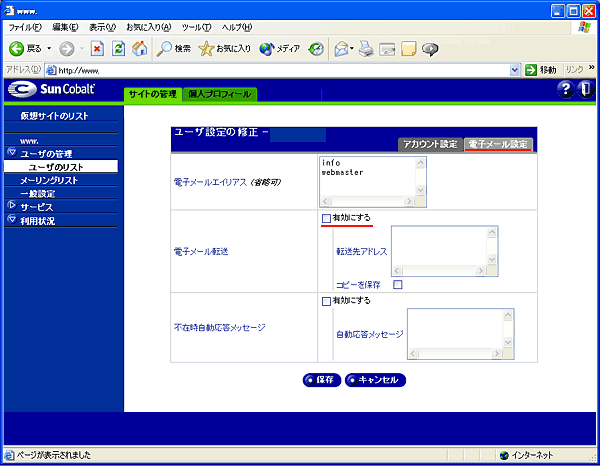The width and height of the screenshot is (600, 466).
Task: Enable email forwarding 有効にする checkbox
Action: (326, 217)
